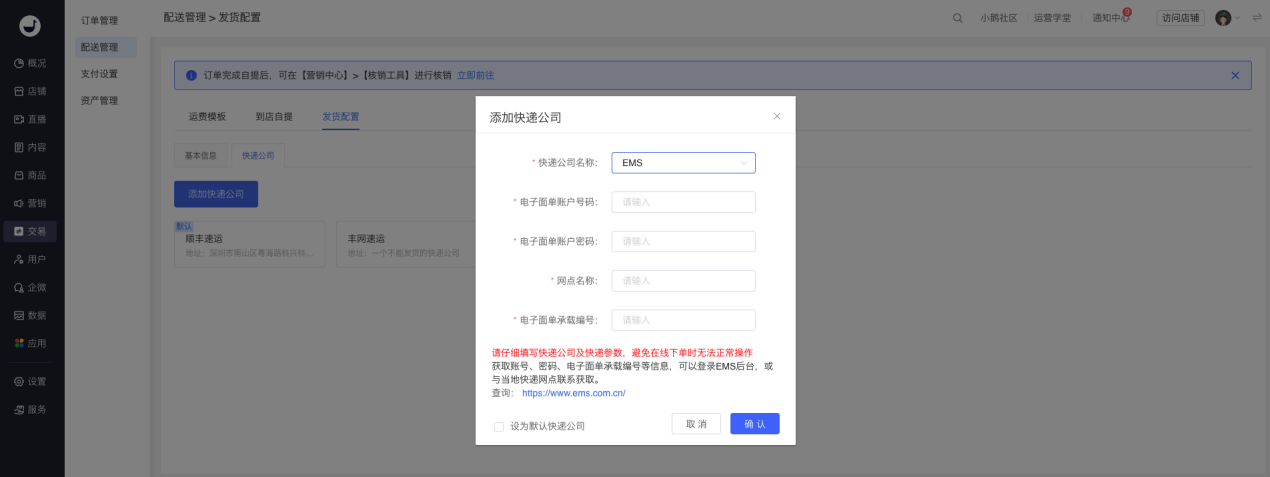Click the 添加快递公司 blue button
This screenshot has height=477, width=1270.
pos(216,194)
